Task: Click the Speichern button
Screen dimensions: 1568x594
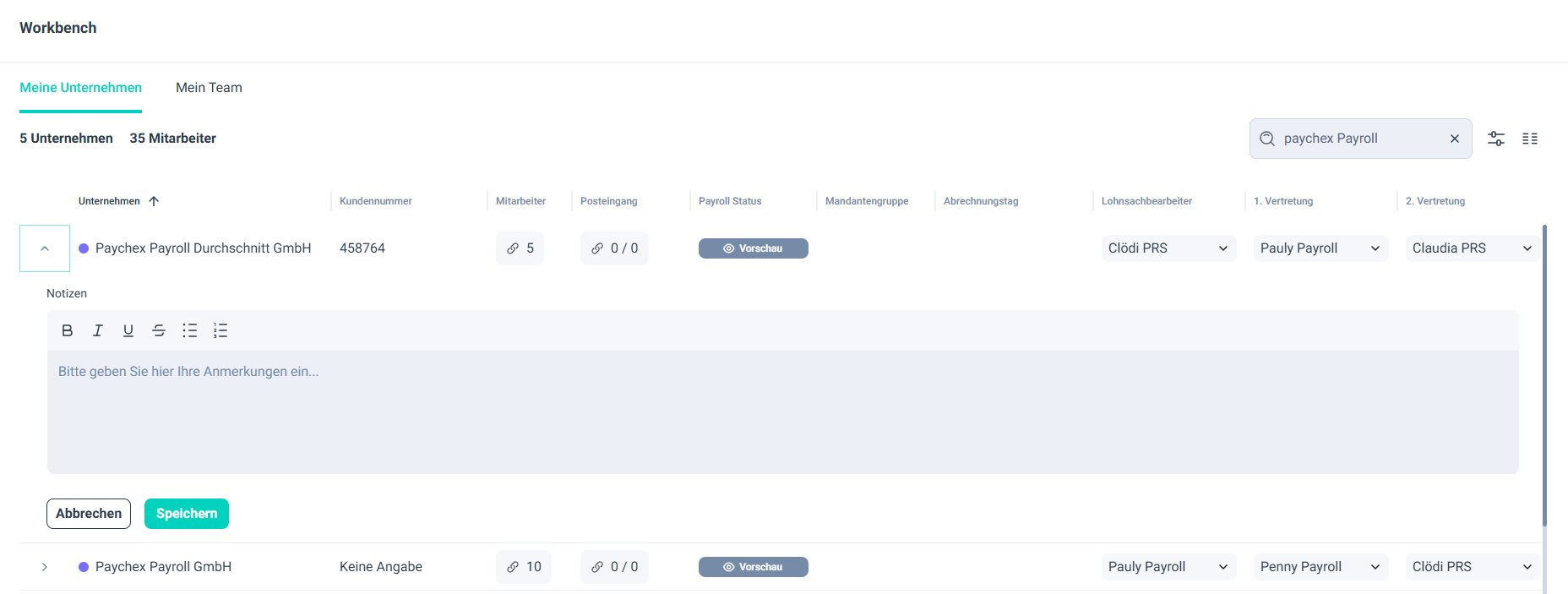Action: pyautogui.click(x=186, y=514)
